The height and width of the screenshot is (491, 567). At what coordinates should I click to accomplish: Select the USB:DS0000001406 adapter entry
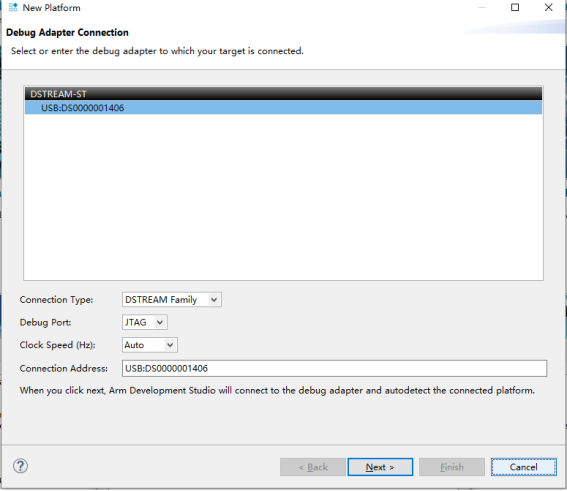[284, 108]
